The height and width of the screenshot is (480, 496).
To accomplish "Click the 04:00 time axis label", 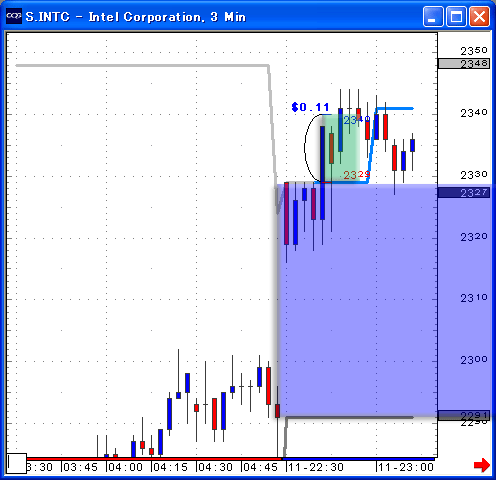I will pyautogui.click(x=125, y=467).
